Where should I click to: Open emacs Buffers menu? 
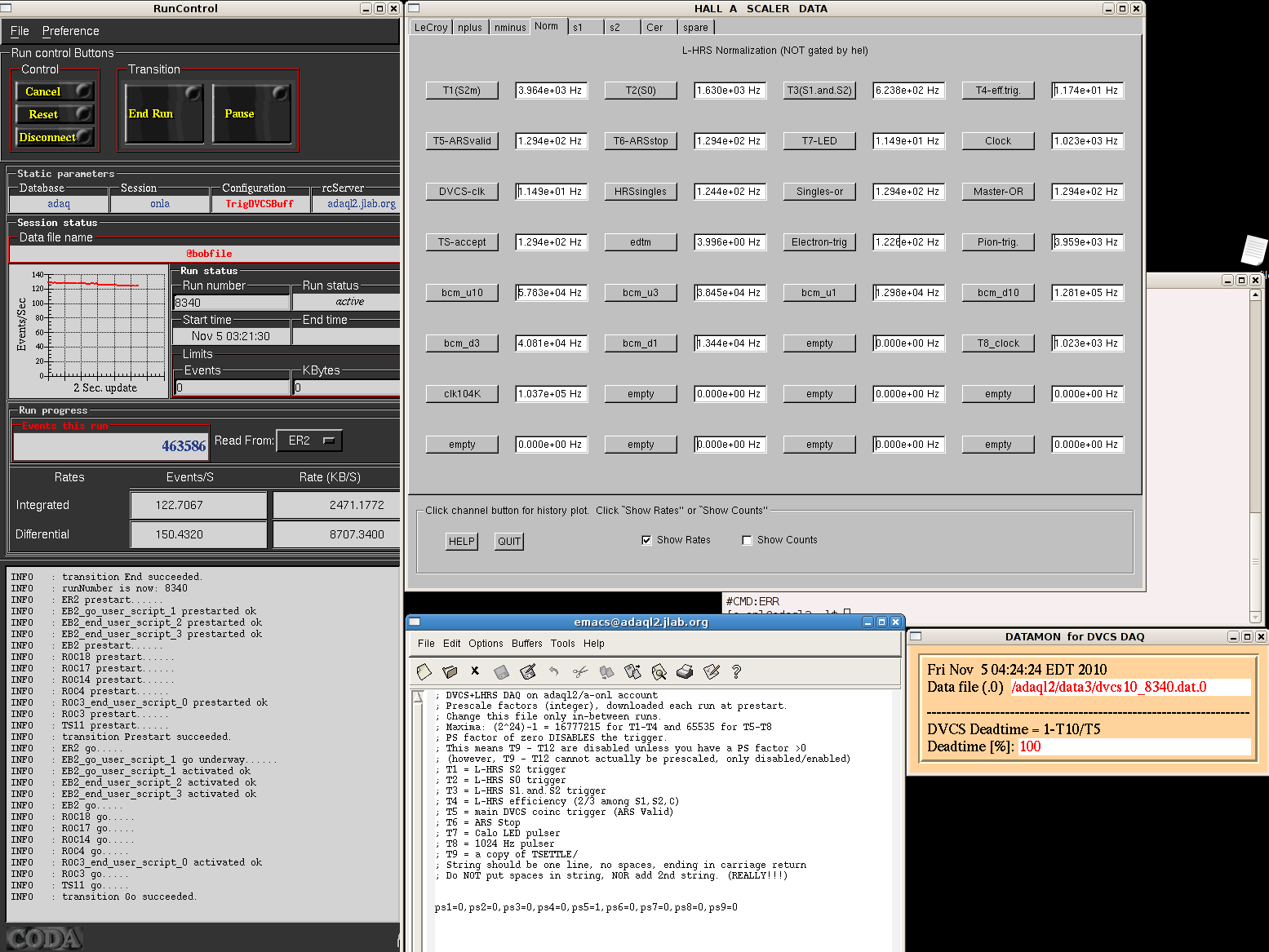click(527, 644)
